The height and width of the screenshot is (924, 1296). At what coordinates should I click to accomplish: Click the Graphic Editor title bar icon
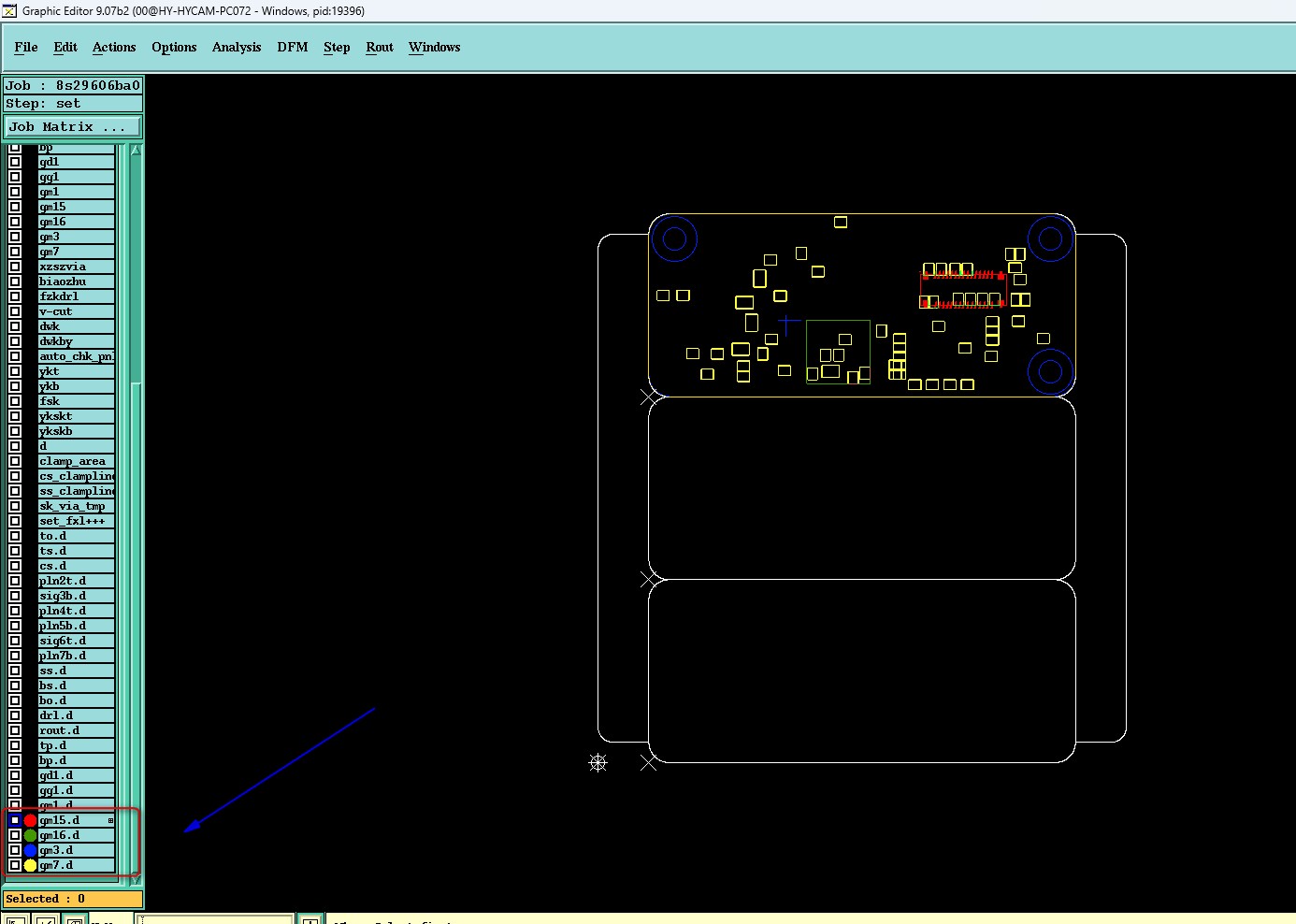click(x=9, y=11)
